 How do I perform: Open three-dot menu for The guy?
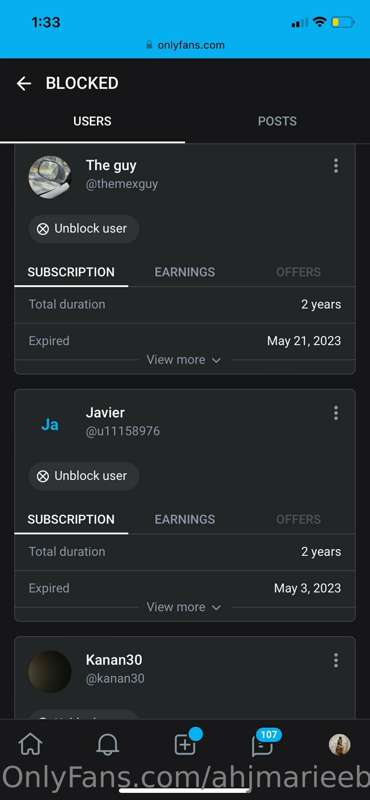[335, 166]
